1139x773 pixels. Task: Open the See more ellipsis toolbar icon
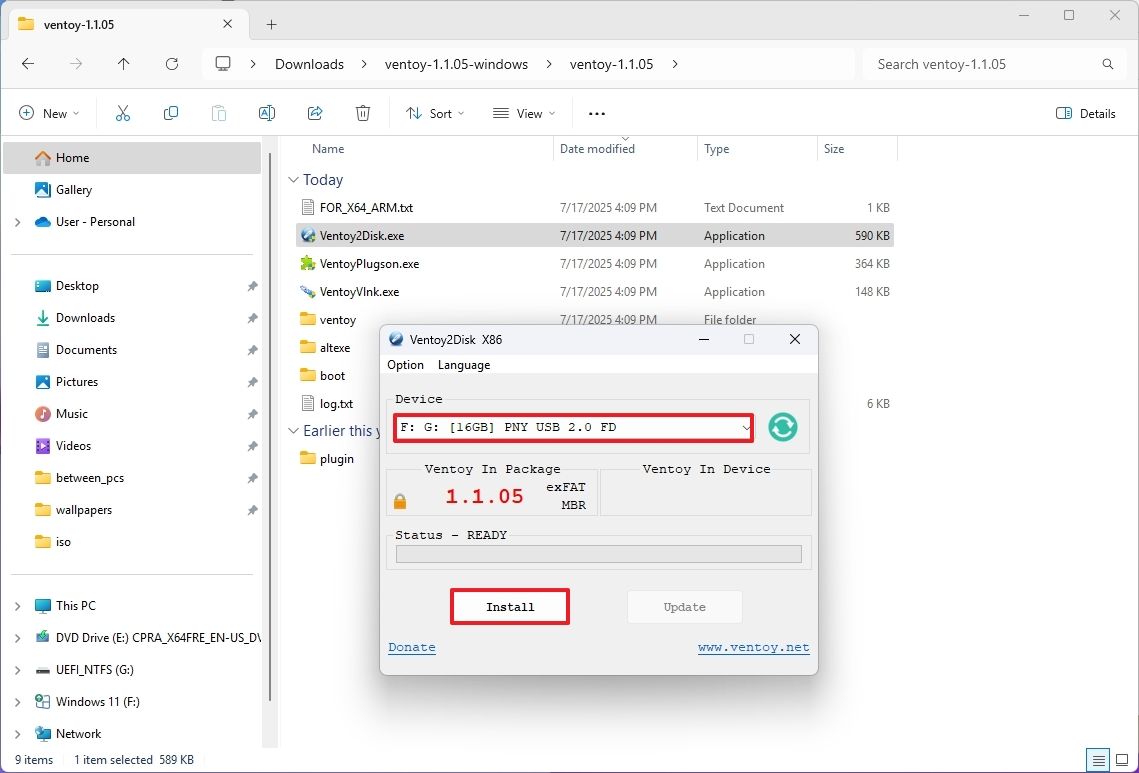[x=596, y=113]
